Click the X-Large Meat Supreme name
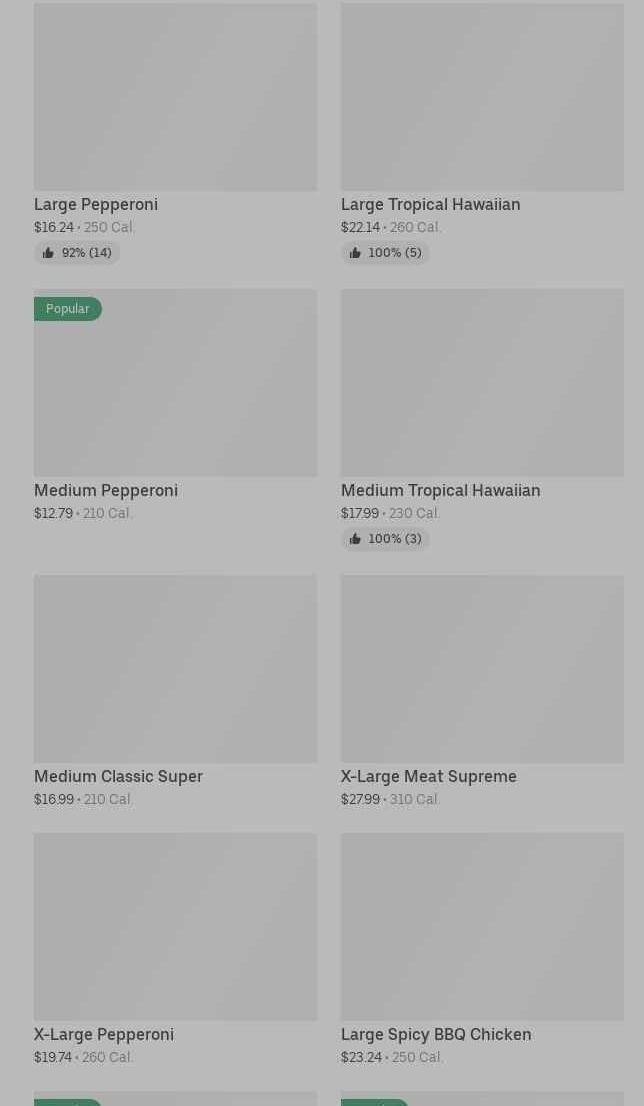Image resolution: width=644 pixels, height=1106 pixels. 428,776
